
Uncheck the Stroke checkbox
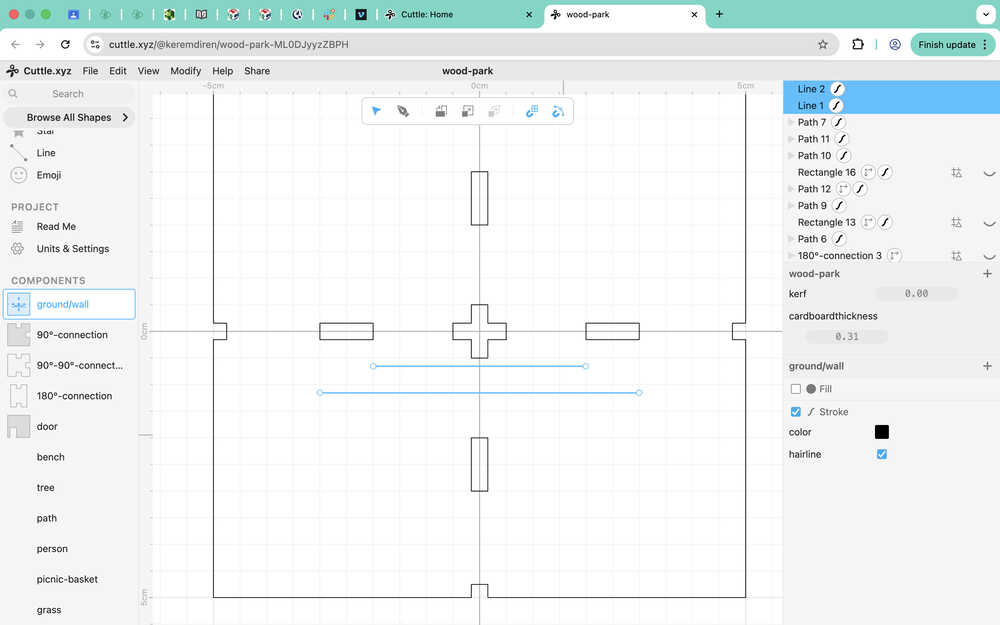pyautogui.click(x=796, y=412)
